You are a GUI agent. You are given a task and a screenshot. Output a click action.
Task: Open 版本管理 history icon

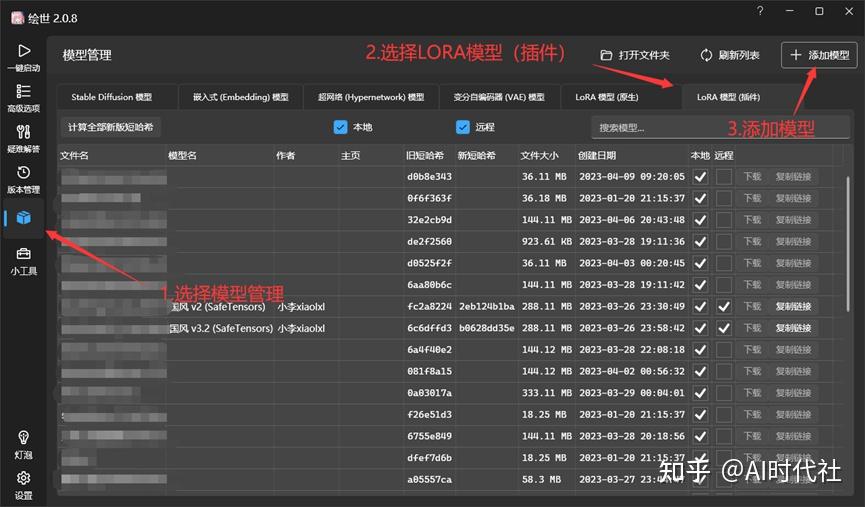tap(23, 173)
